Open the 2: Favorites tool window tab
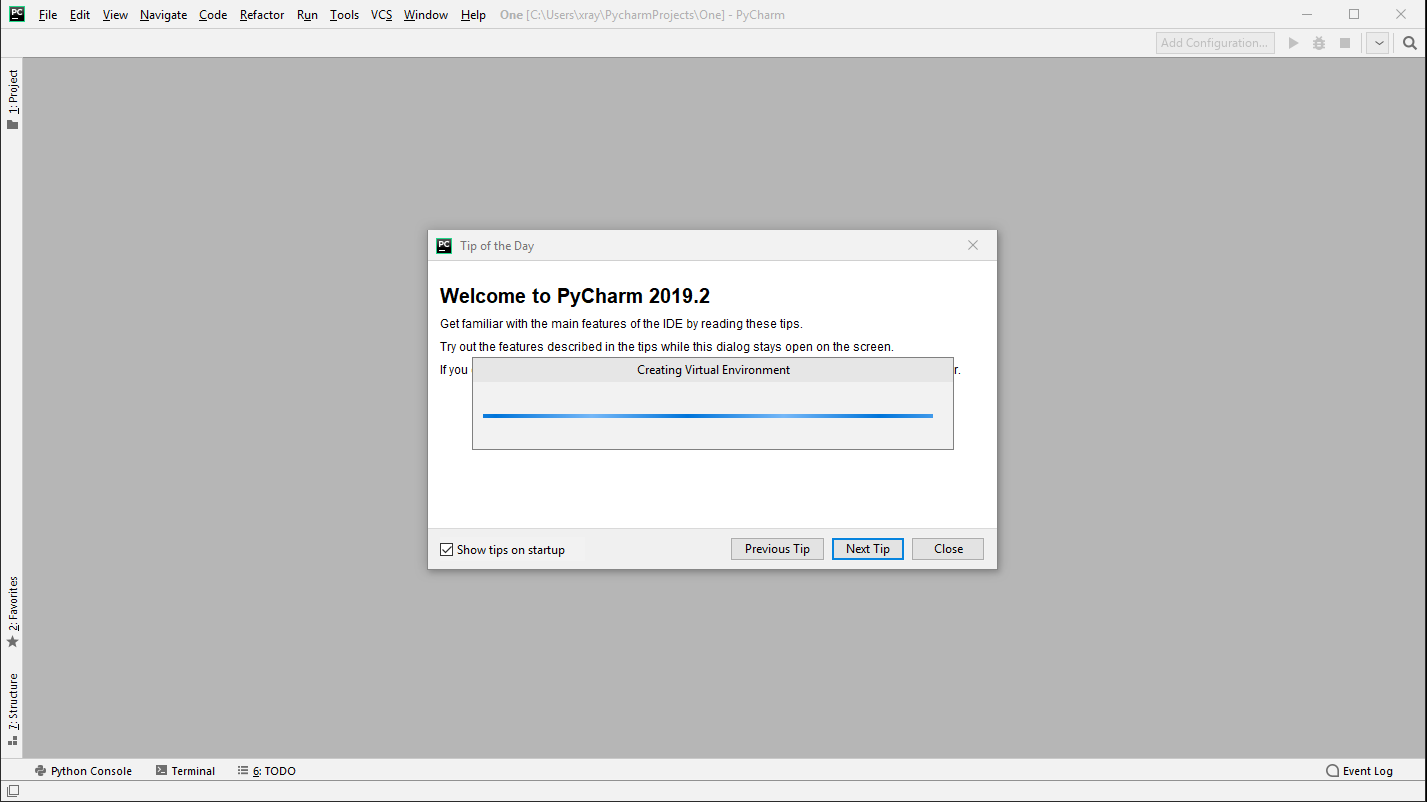Image resolution: width=1427 pixels, height=802 pixels. 13,611
